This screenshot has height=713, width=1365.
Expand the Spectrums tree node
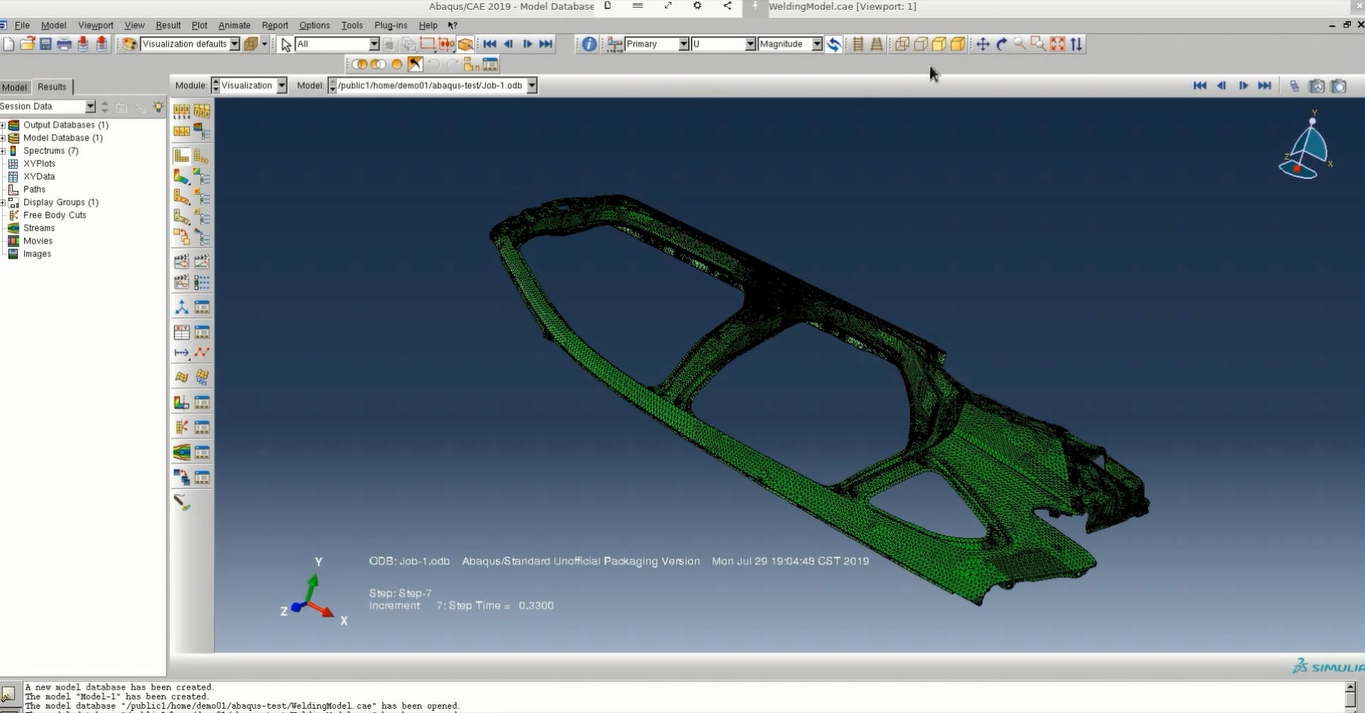[3, 151]
